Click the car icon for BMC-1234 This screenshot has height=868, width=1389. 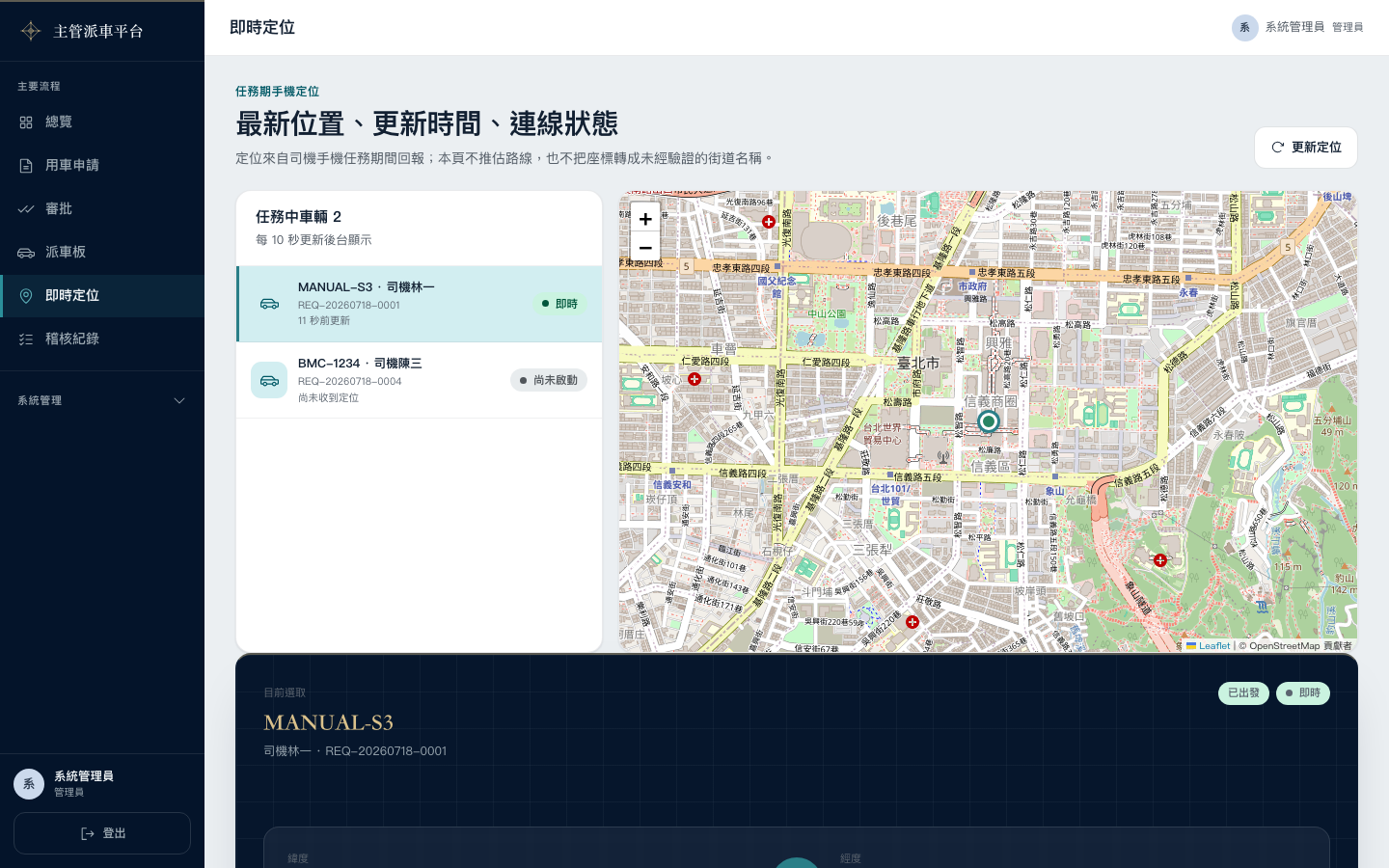pos(269,380)
